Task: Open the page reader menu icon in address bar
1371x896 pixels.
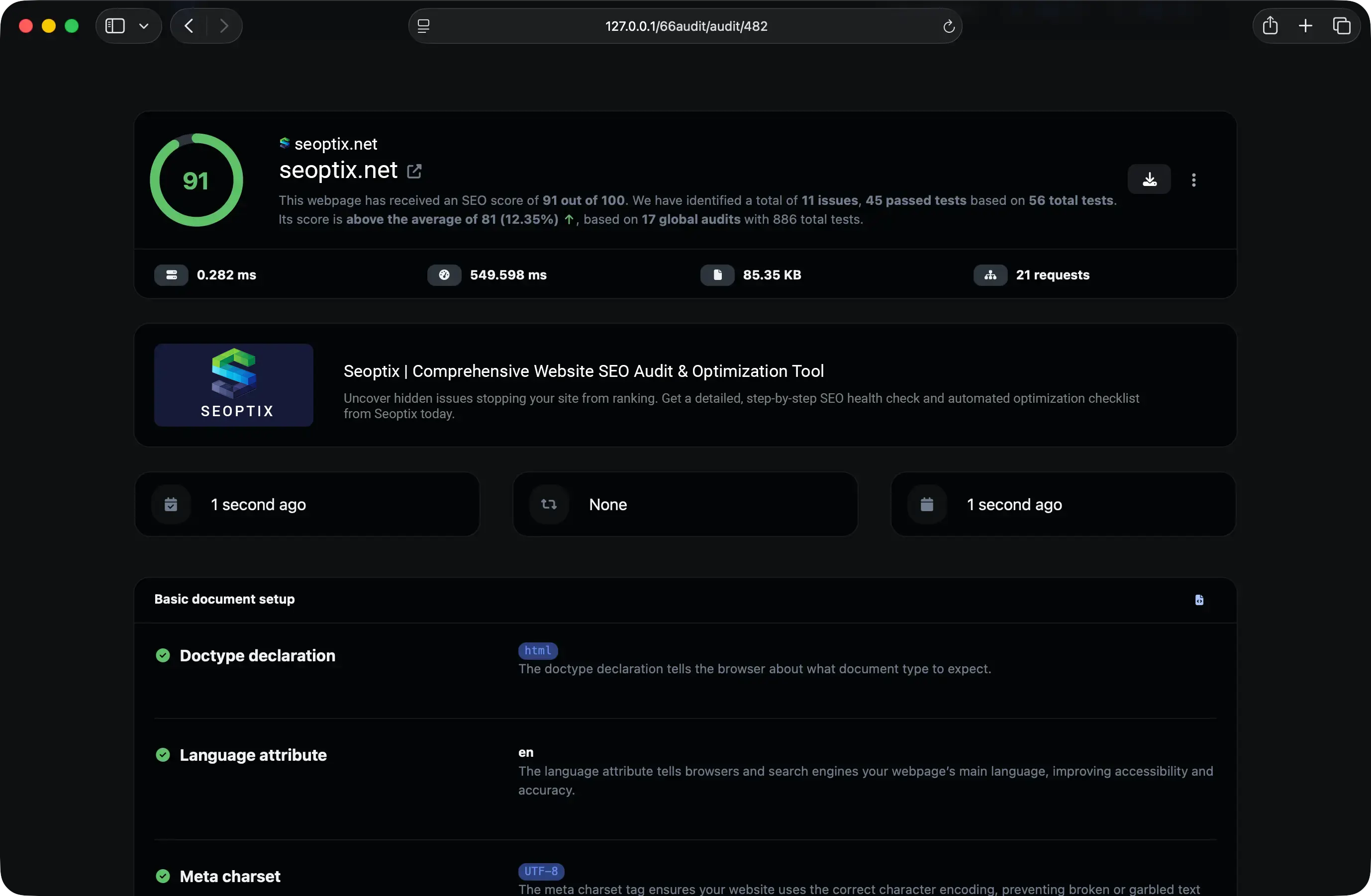Action: 423,26
